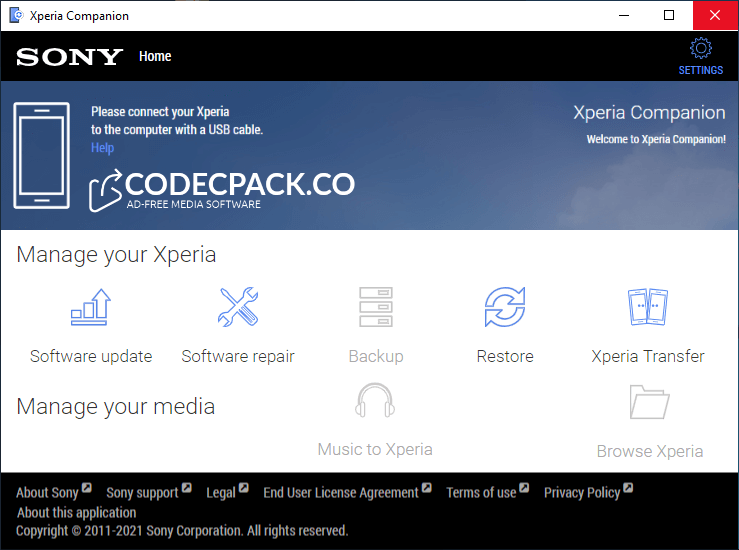The image size is (739, 550).
Task: Select the Music to Xperia label
Action: (x=375, y=449)
